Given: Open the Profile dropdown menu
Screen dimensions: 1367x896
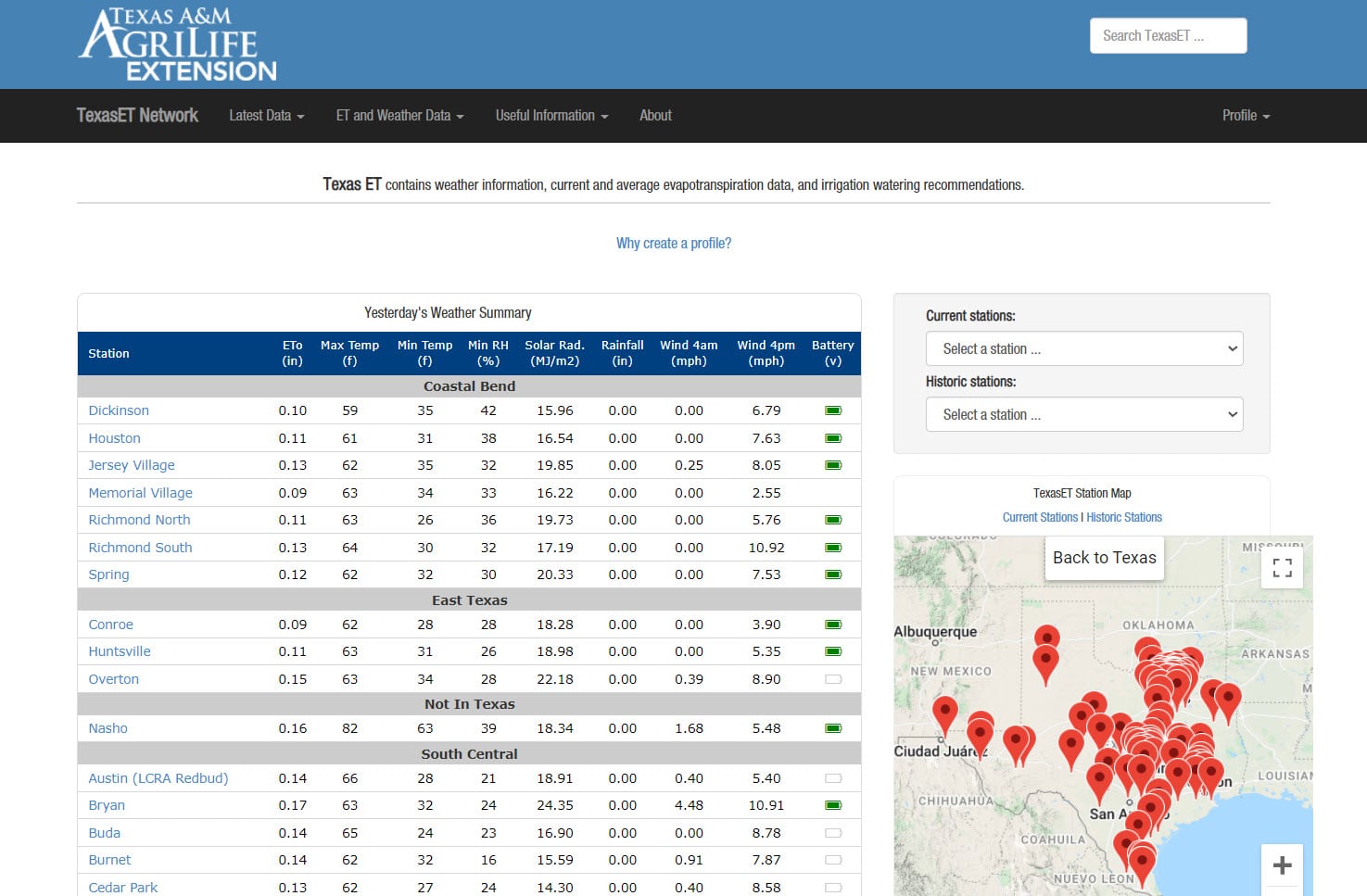Looking at the screenshot, I should tap(1246, 116).
